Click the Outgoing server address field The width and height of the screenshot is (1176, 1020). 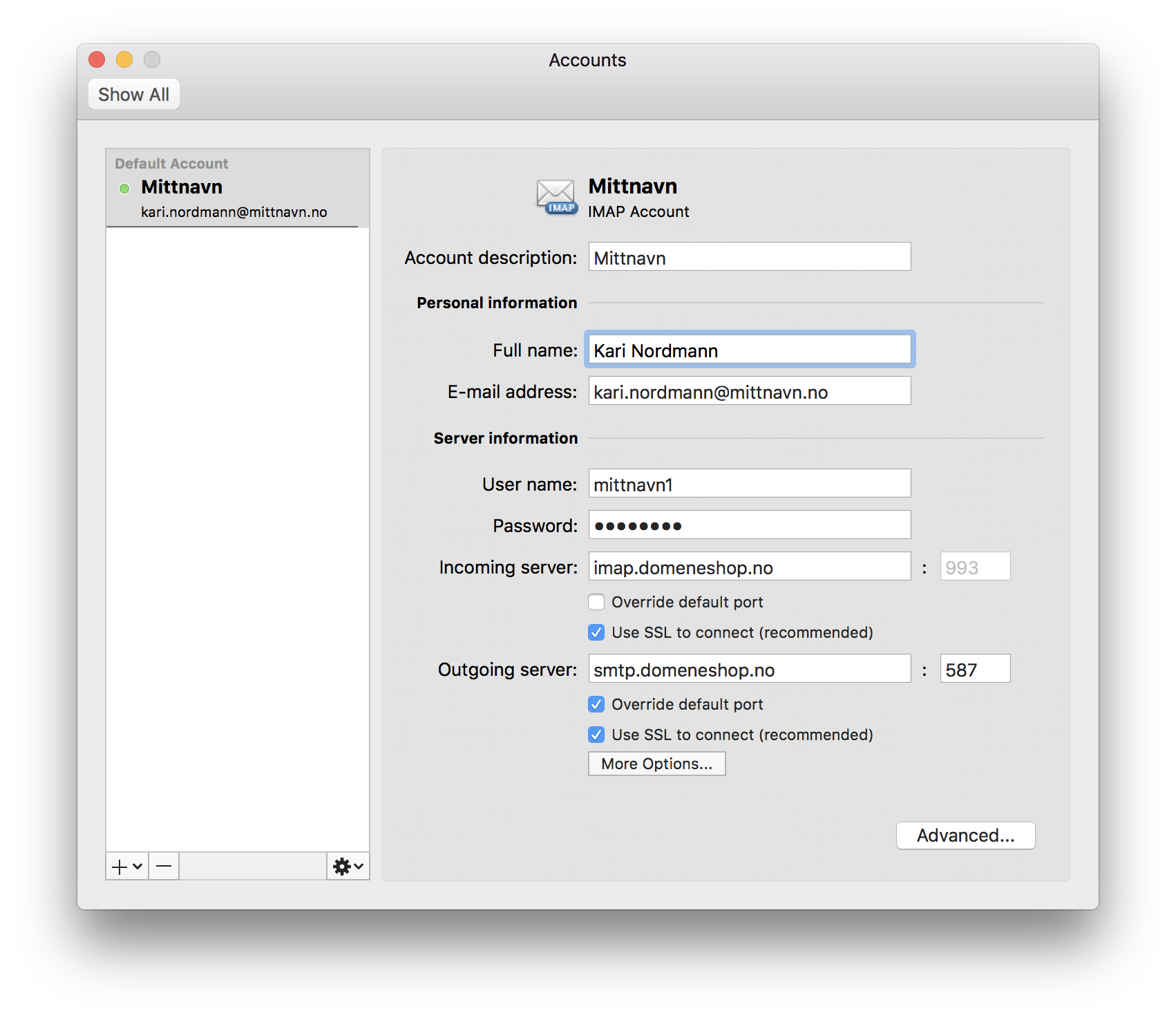point(750,669)
